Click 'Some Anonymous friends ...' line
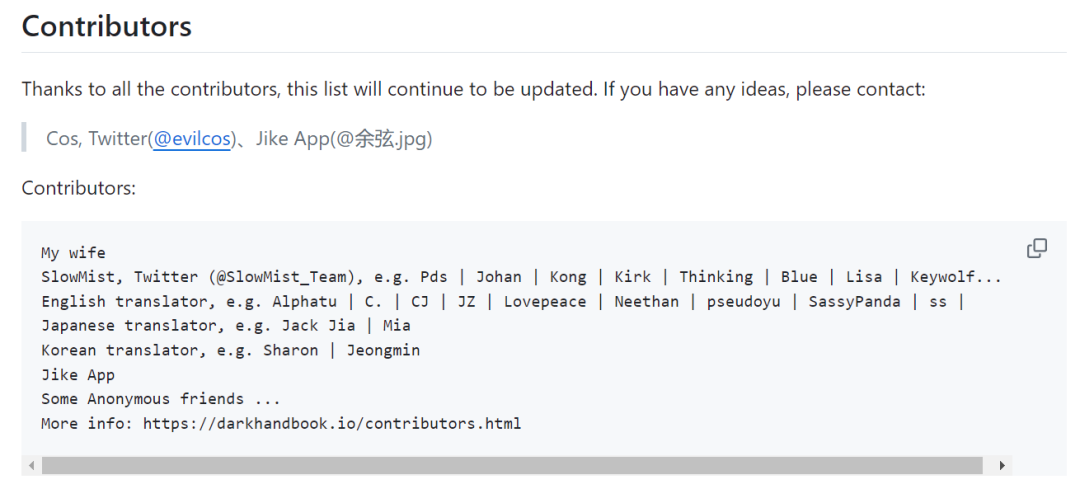The height and width of the screenshot is (489, 1080). 160,399
